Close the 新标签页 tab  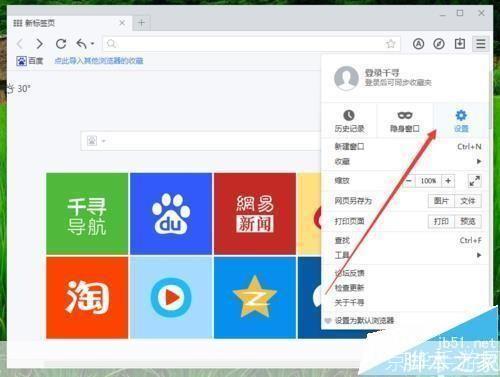click(122, 23)
